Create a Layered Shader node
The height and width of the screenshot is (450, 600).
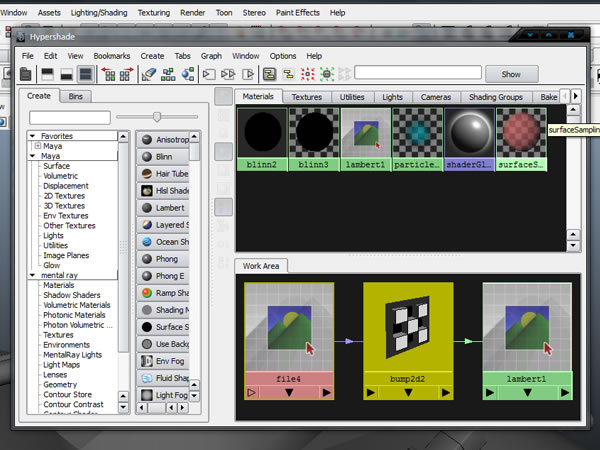tap(163, 225)
